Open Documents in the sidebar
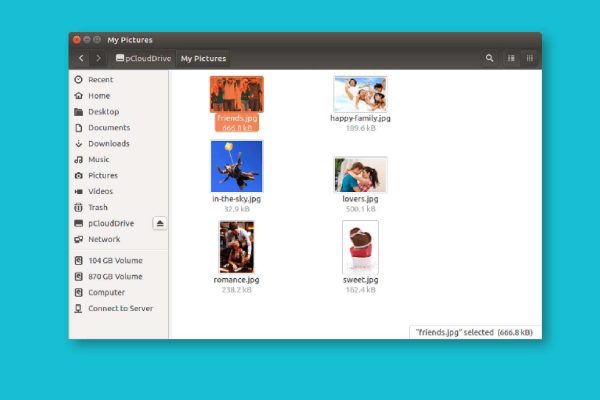This screenshot has height=400, width=600. coord(119,127)
